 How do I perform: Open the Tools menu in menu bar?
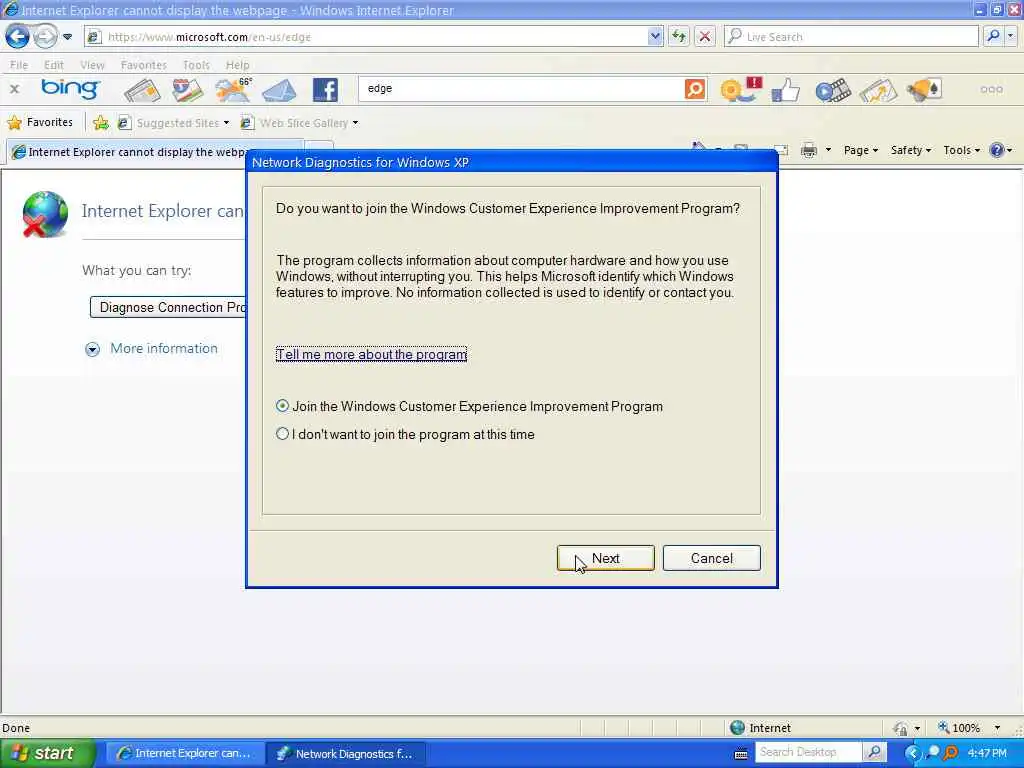(196, 65)
